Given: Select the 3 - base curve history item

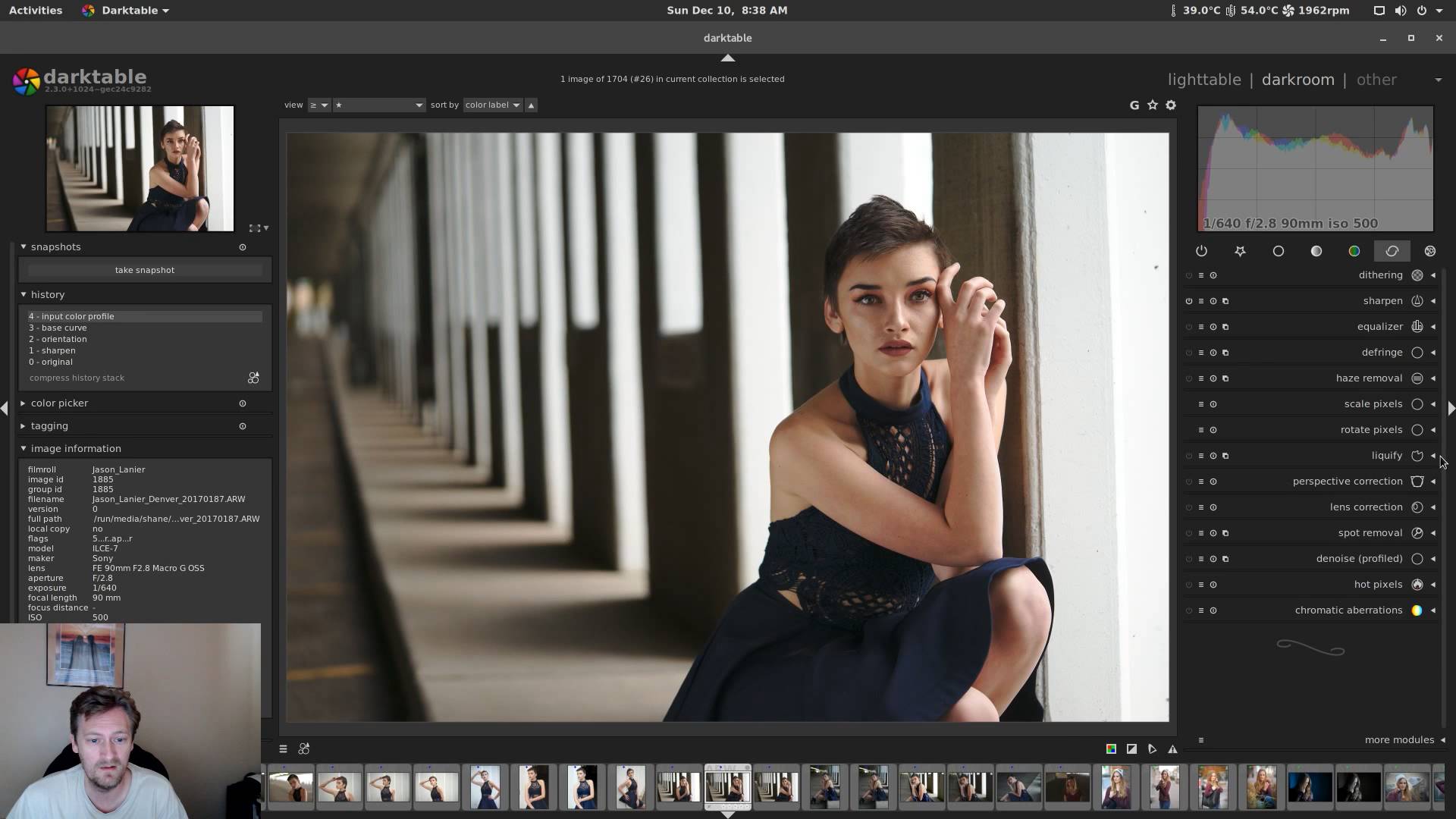Looking at the screenshot, I should (58, 328).
